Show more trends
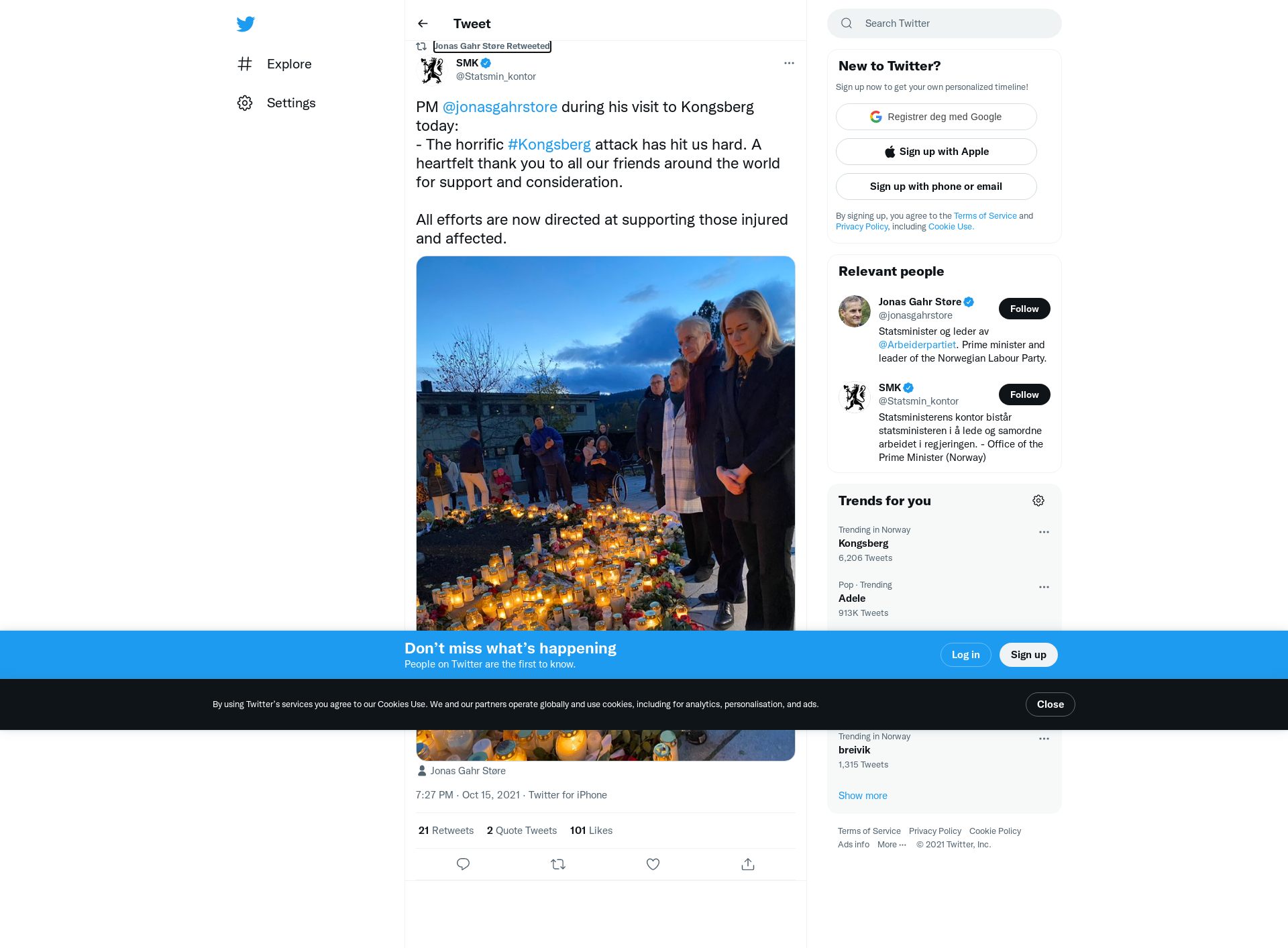The width and height of the screenshot is (1288, 948). (863, 796)
